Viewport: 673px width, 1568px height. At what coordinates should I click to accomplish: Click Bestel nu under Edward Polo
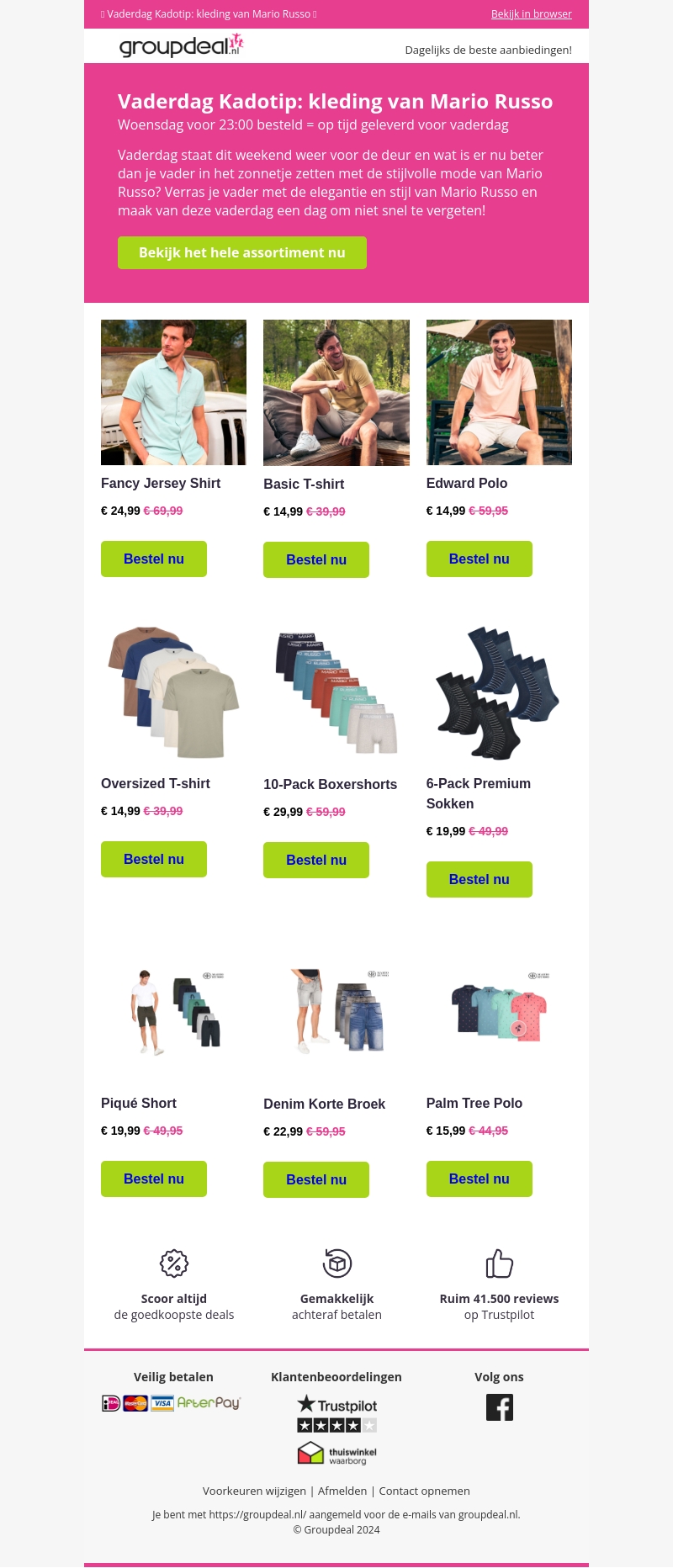[480, 559]
